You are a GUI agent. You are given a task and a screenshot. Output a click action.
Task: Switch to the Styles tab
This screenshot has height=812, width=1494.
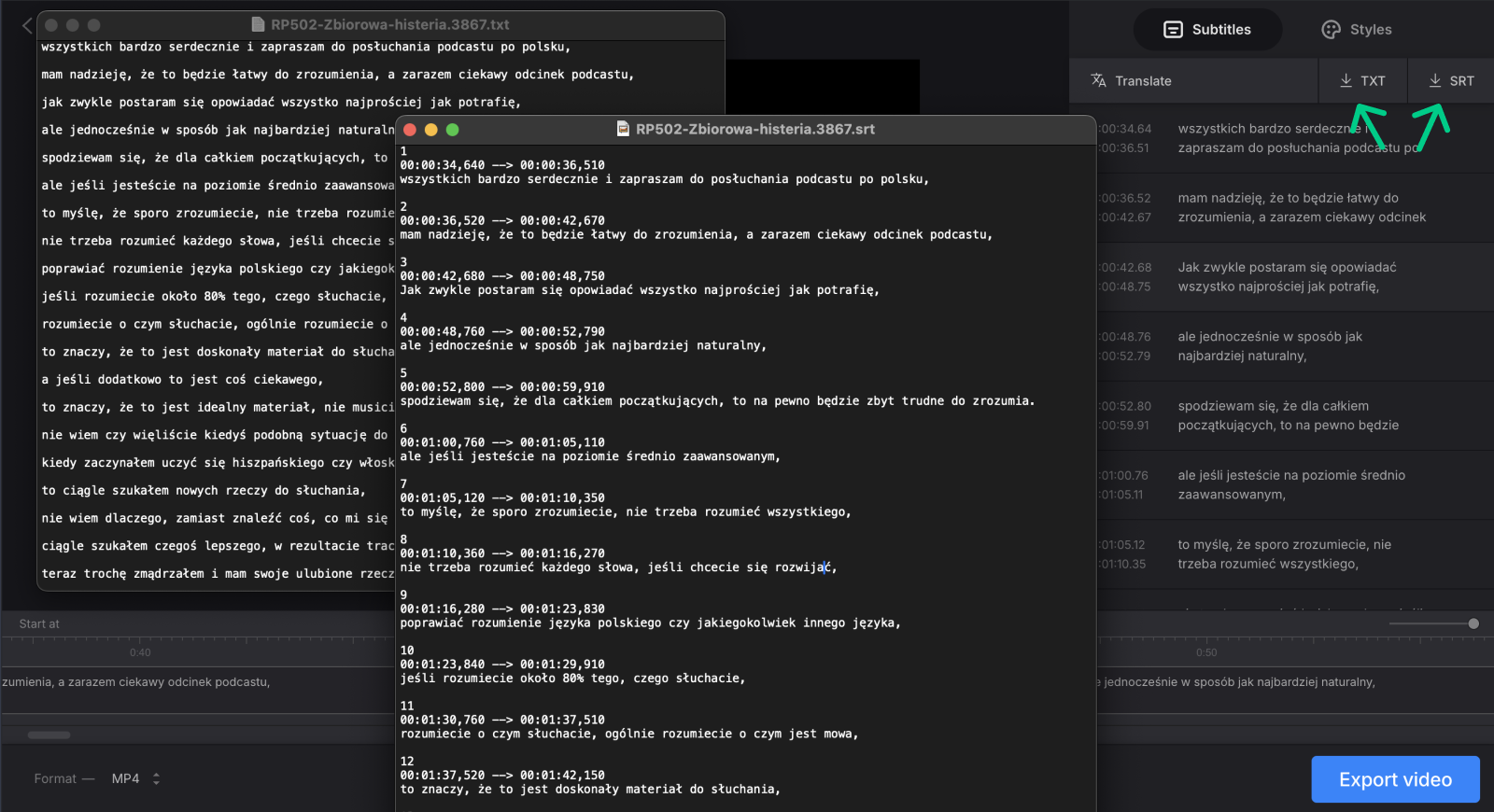click(1357, 30)
